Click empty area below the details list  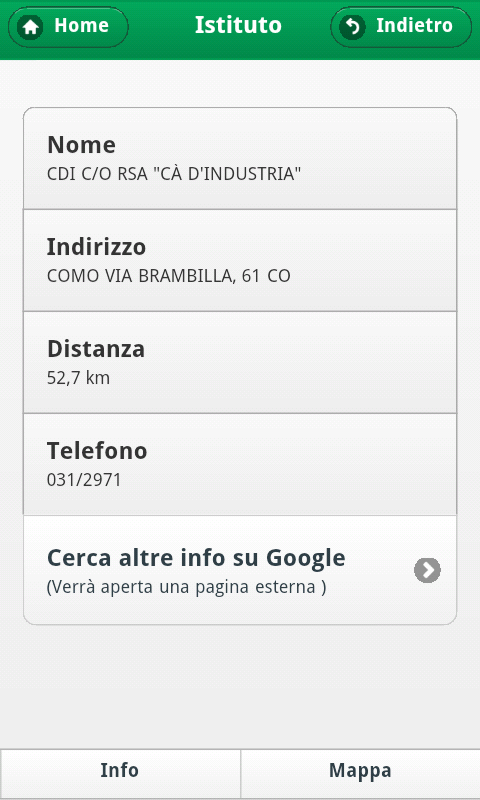[240, 686]
